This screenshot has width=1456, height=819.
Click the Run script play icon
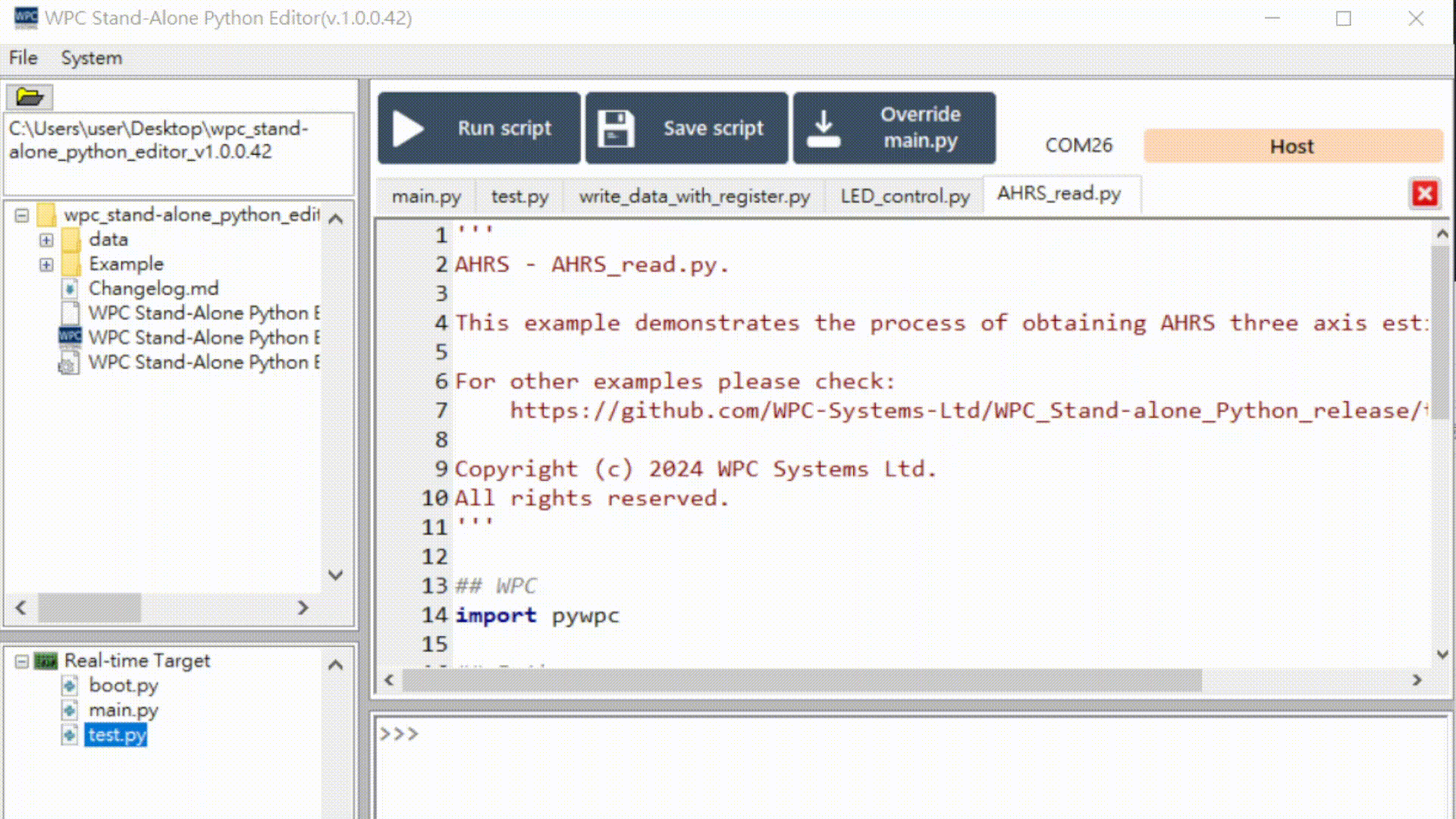point(409,129)
